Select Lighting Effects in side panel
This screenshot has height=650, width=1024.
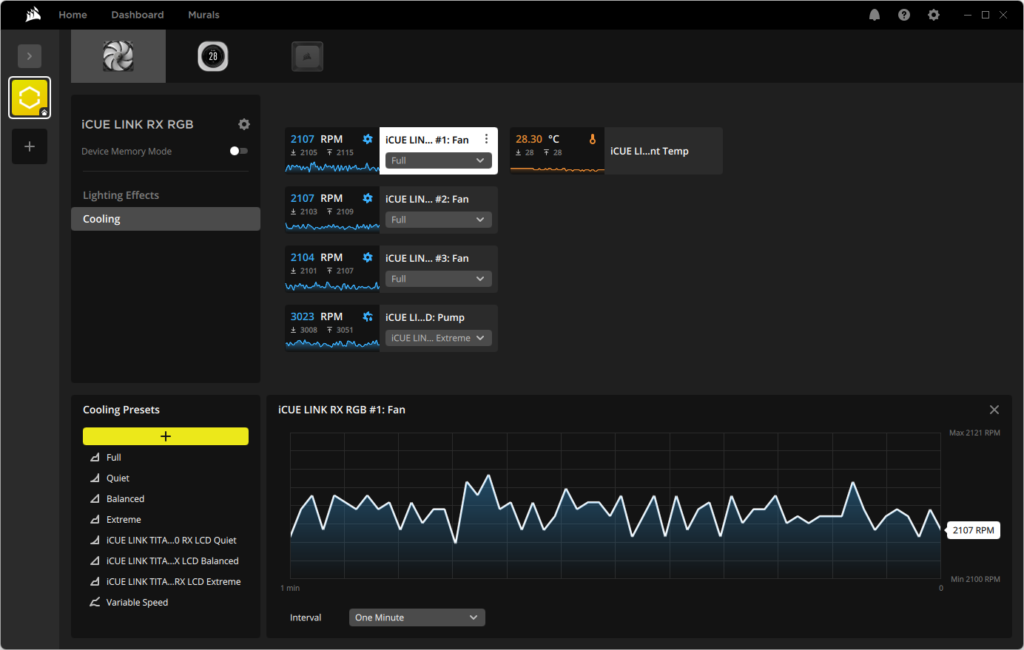pyautogui.click(x=121, y=195)
